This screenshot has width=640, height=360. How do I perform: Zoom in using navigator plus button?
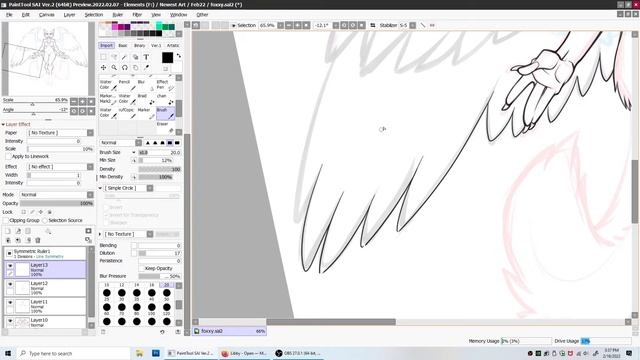82,101
